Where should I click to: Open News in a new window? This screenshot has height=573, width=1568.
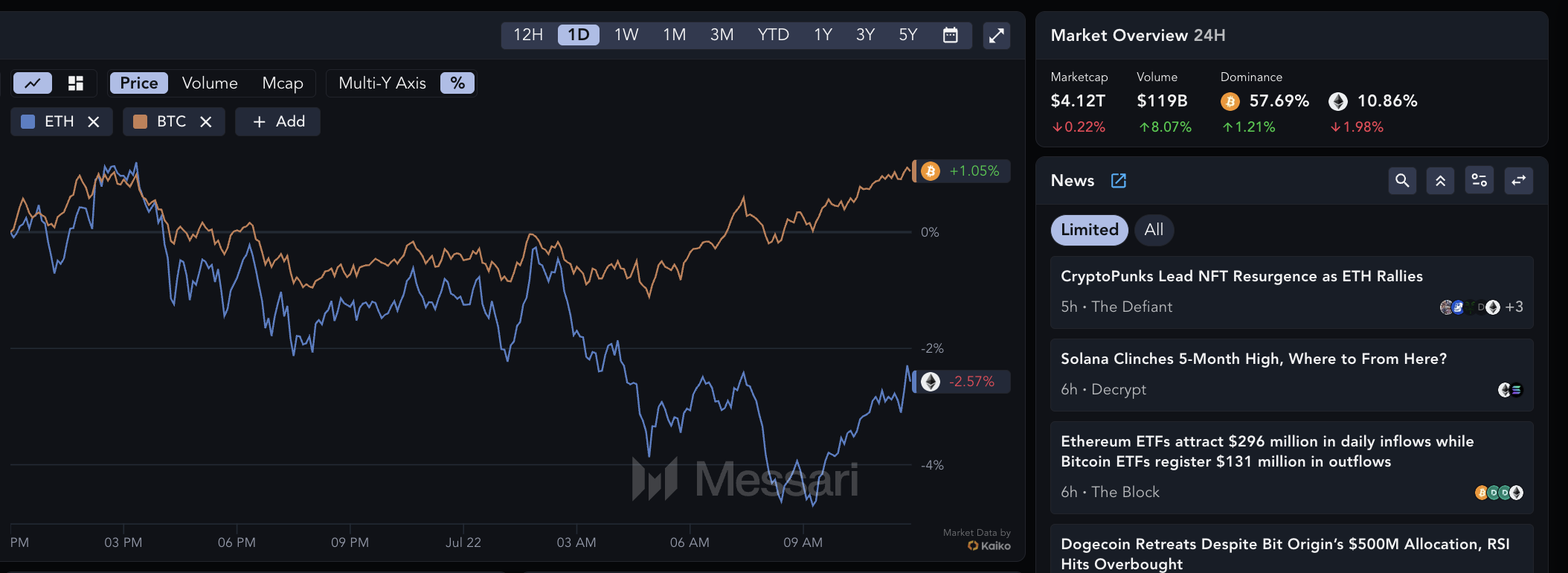click(1118, 181)
